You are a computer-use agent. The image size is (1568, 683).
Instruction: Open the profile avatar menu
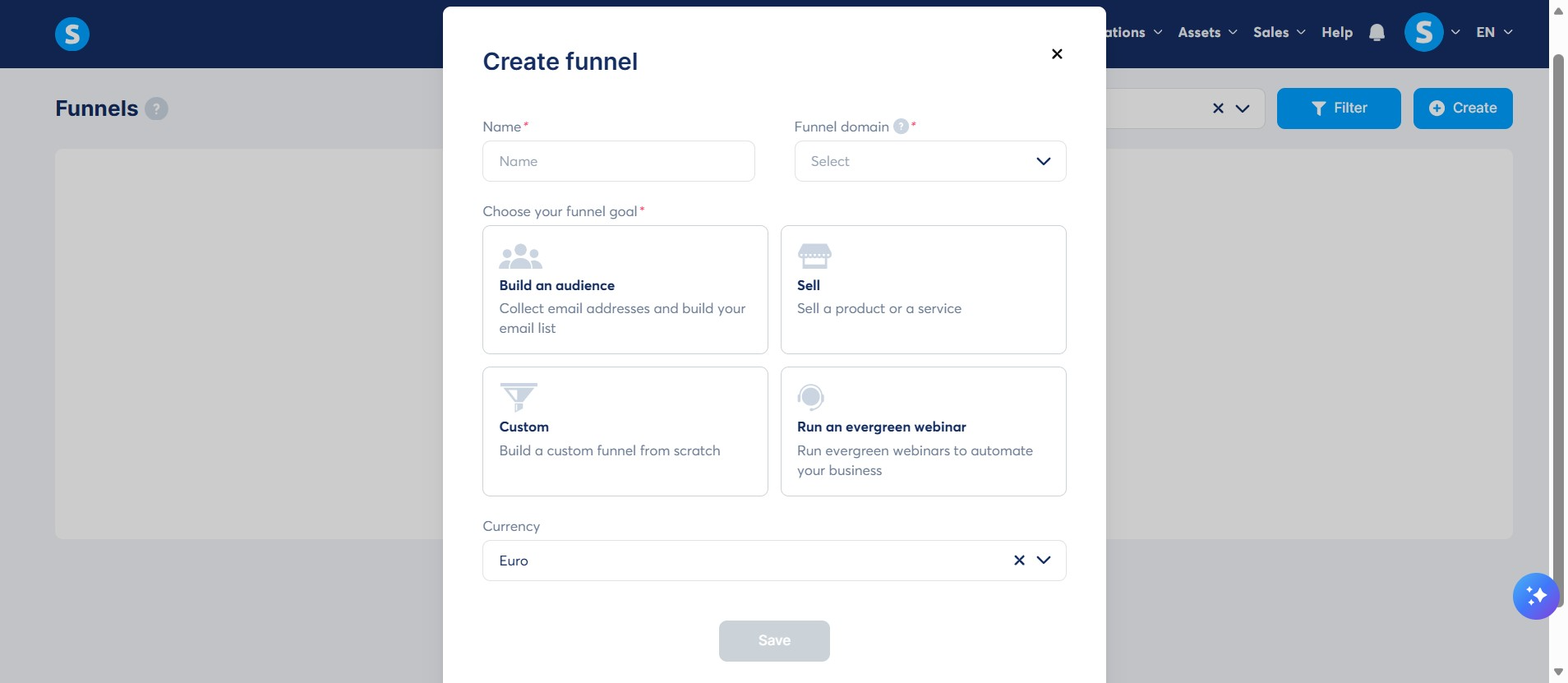[x=1424, y=32]
